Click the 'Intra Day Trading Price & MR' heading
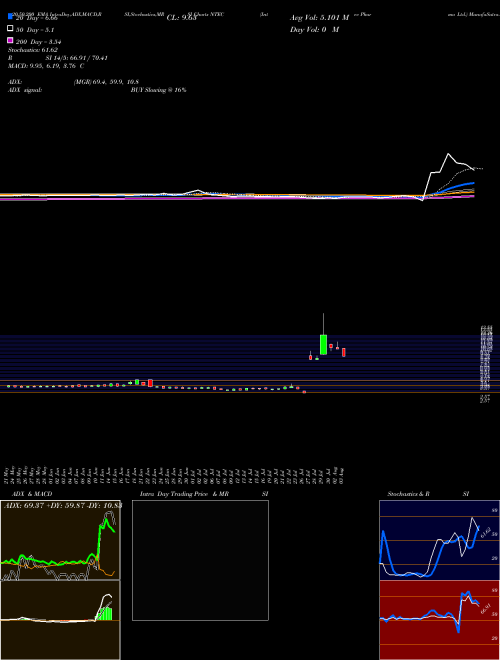Screen dimensions: 500x660 coord(184,494)
